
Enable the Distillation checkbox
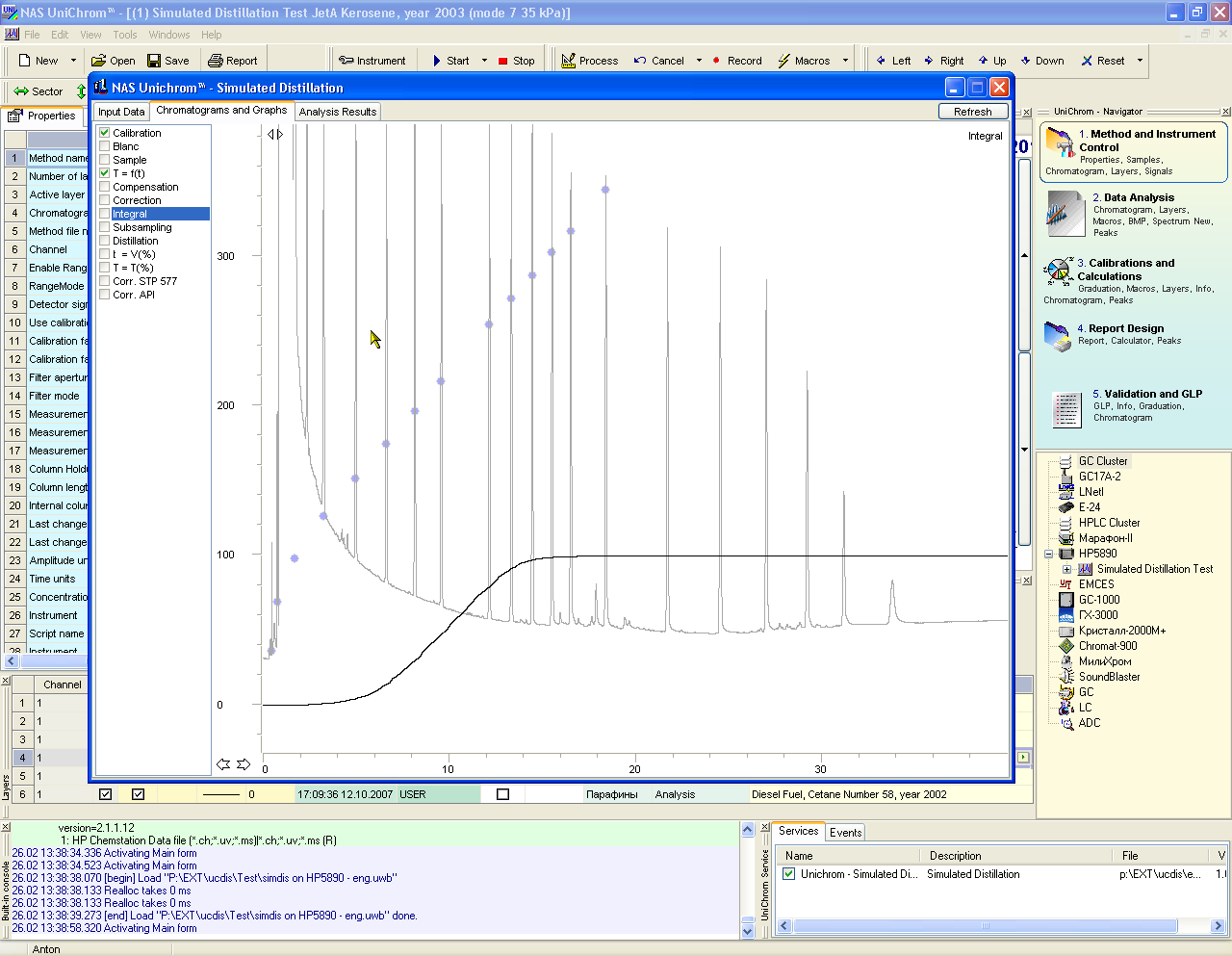coord(105,241)
